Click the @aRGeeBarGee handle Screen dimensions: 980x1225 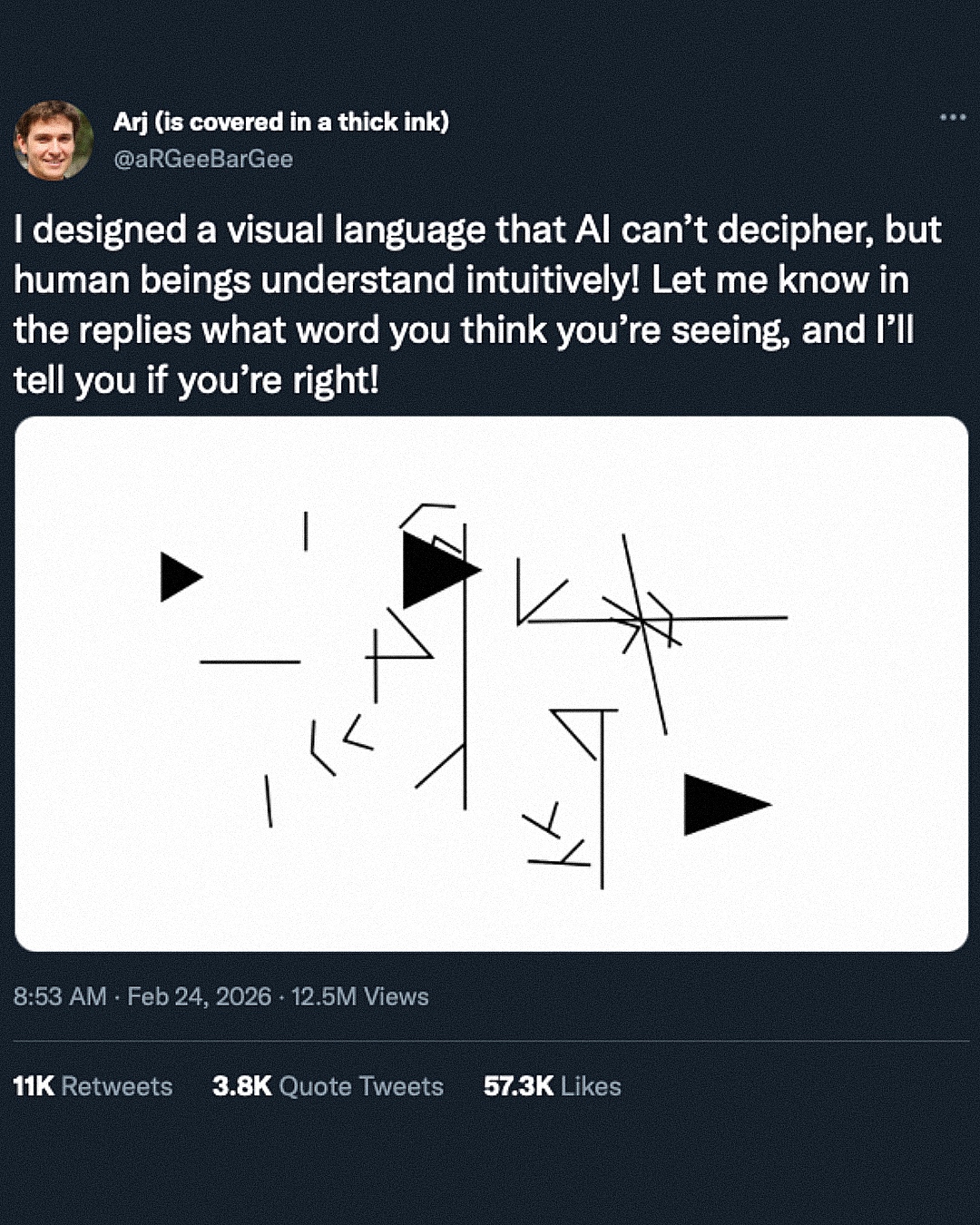coord(203,159)
